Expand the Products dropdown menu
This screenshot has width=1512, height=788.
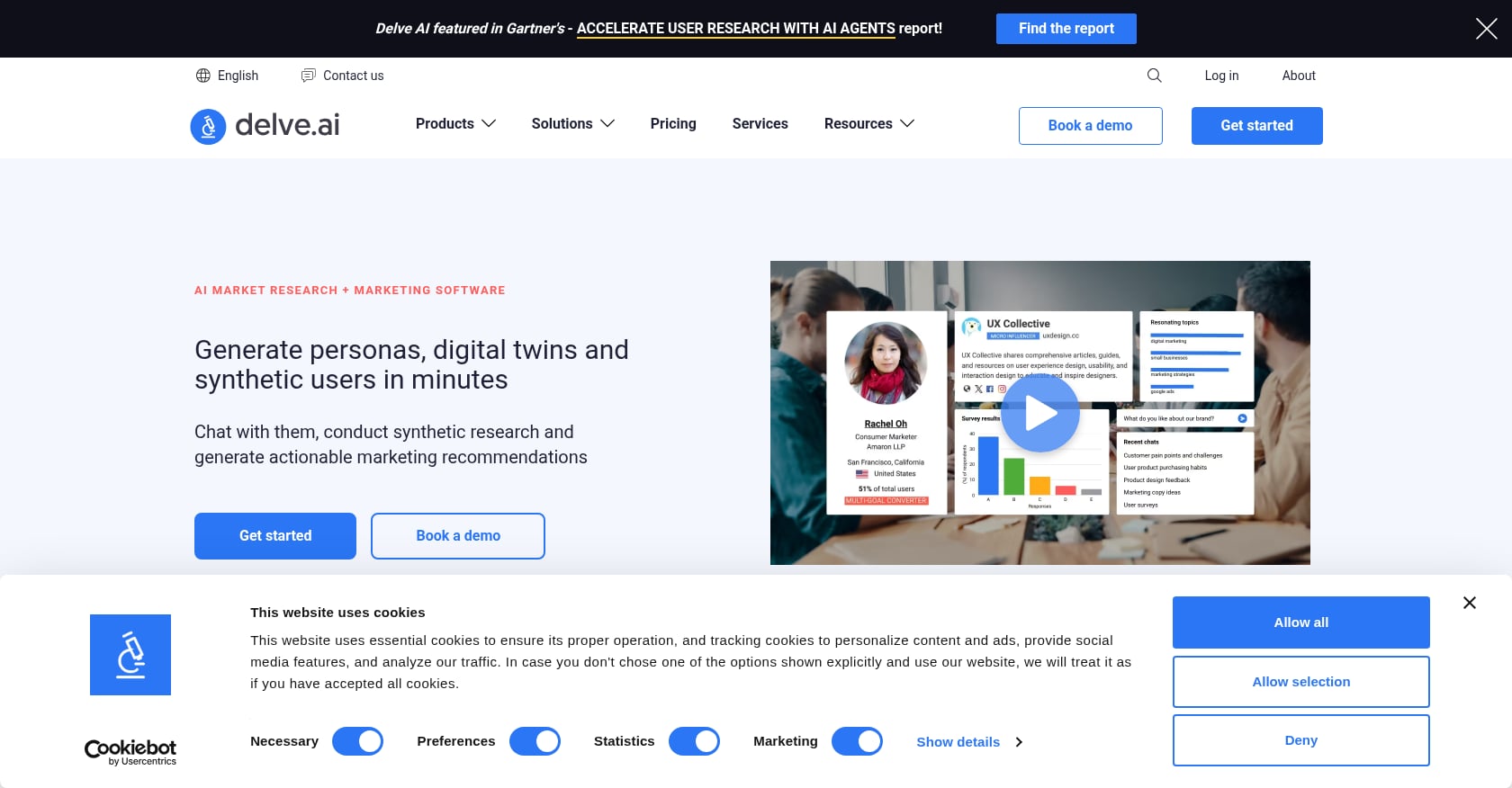[455, 124]
